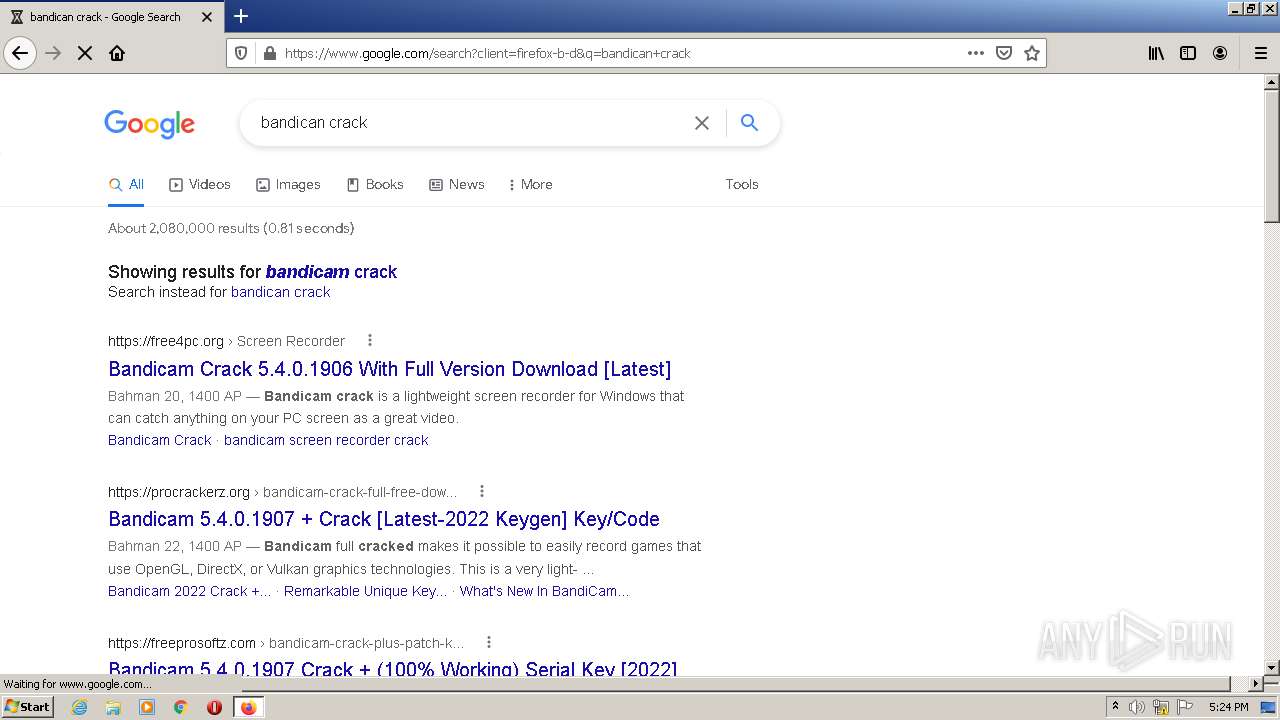This screenshot has height=720, width=1280.
Task: Open the Action Center flag icon
Action: 1185,707
